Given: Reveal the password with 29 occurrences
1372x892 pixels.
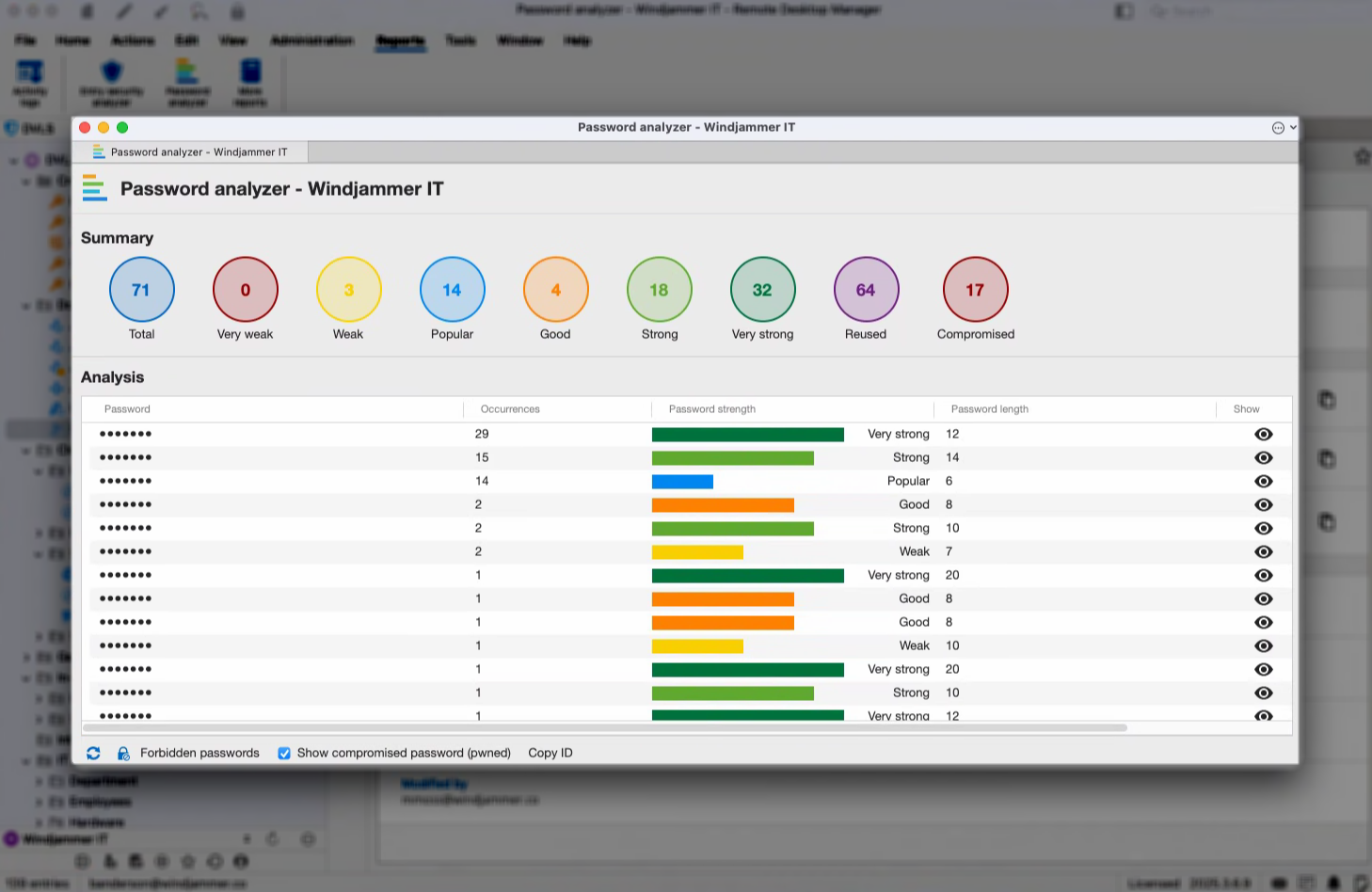Looking at the screenshot, I should coord(1263,434).
